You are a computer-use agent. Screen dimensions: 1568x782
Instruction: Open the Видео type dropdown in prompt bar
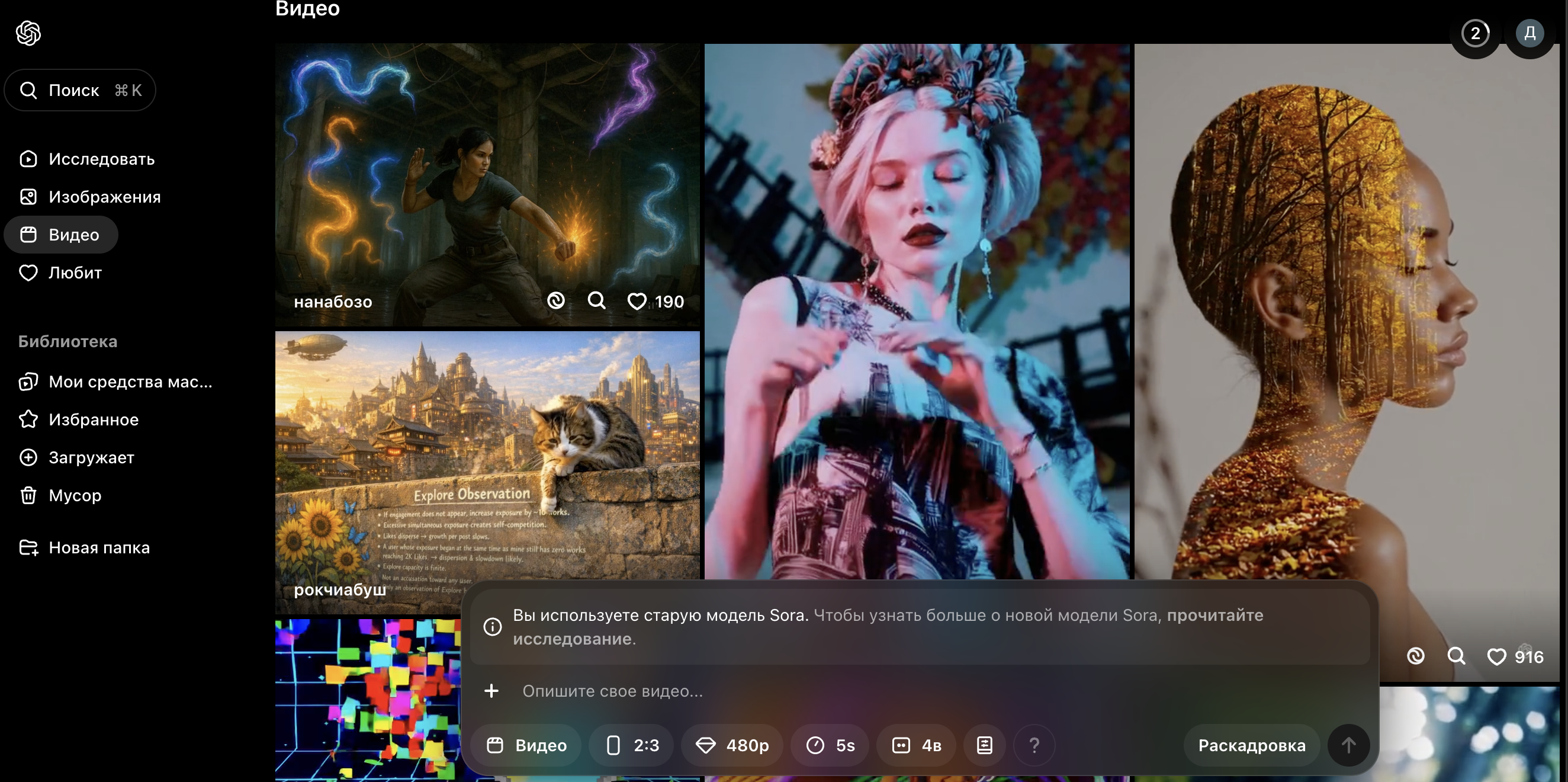526,745
